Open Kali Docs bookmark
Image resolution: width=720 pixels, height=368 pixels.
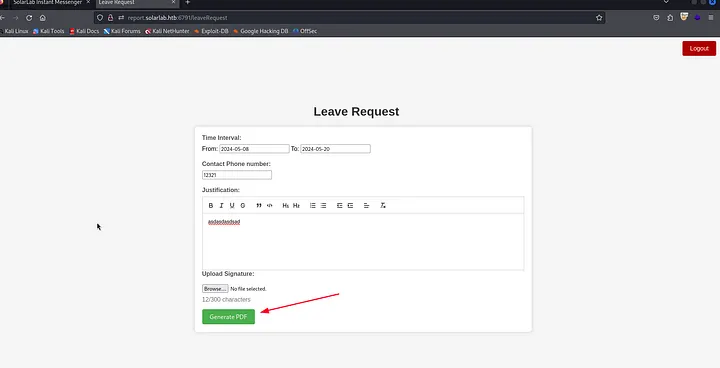[x=84, y=31]
